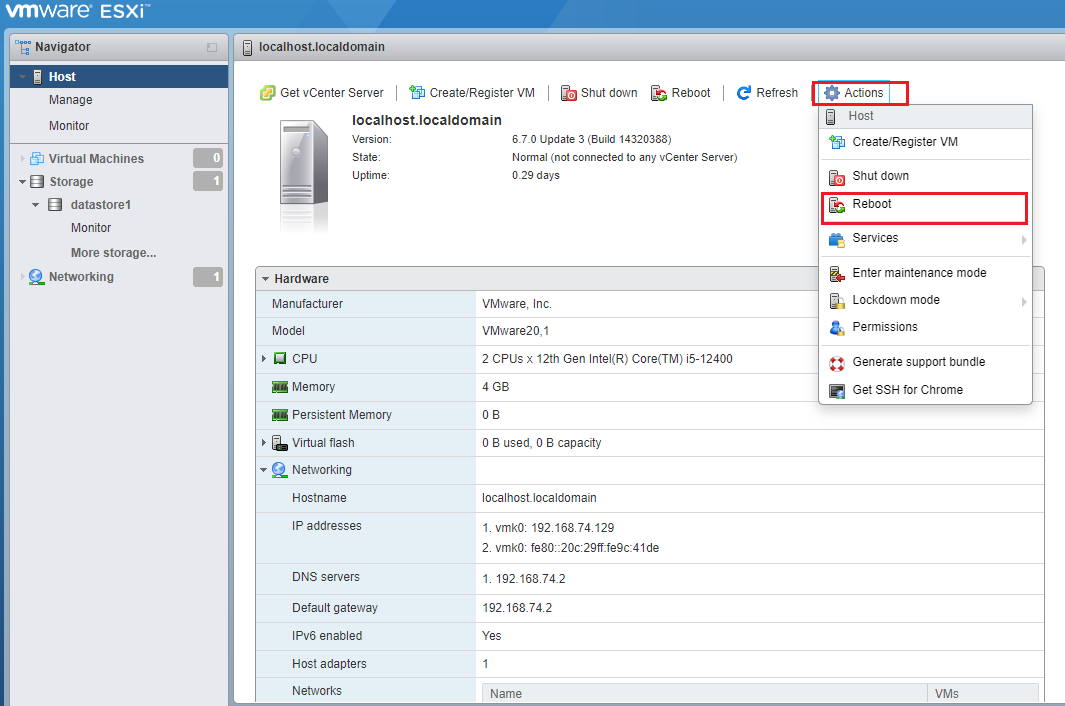Click the Get SSH for Chrome menu text
The image size is (1065, 706).
click(x=907, y=390)
